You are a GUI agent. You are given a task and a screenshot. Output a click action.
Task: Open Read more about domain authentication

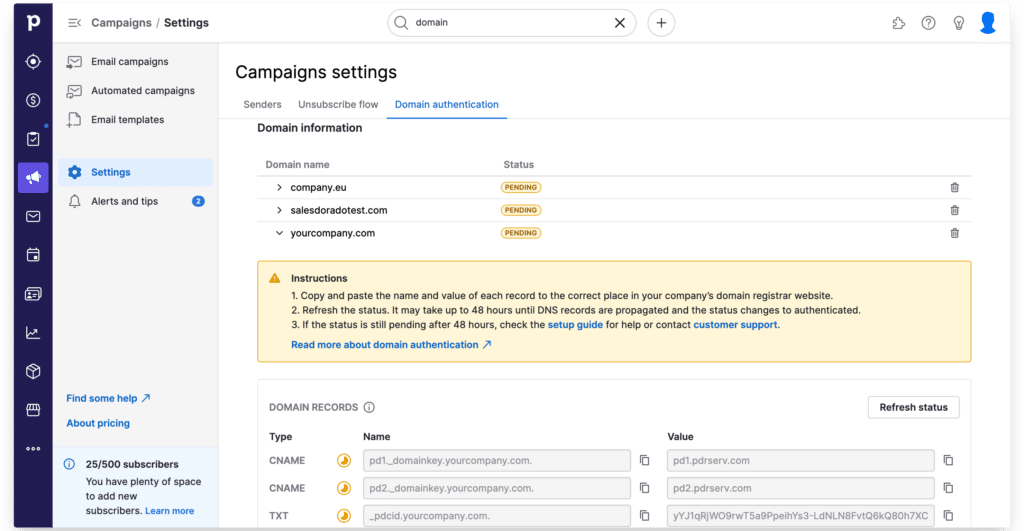pos(391,345)
